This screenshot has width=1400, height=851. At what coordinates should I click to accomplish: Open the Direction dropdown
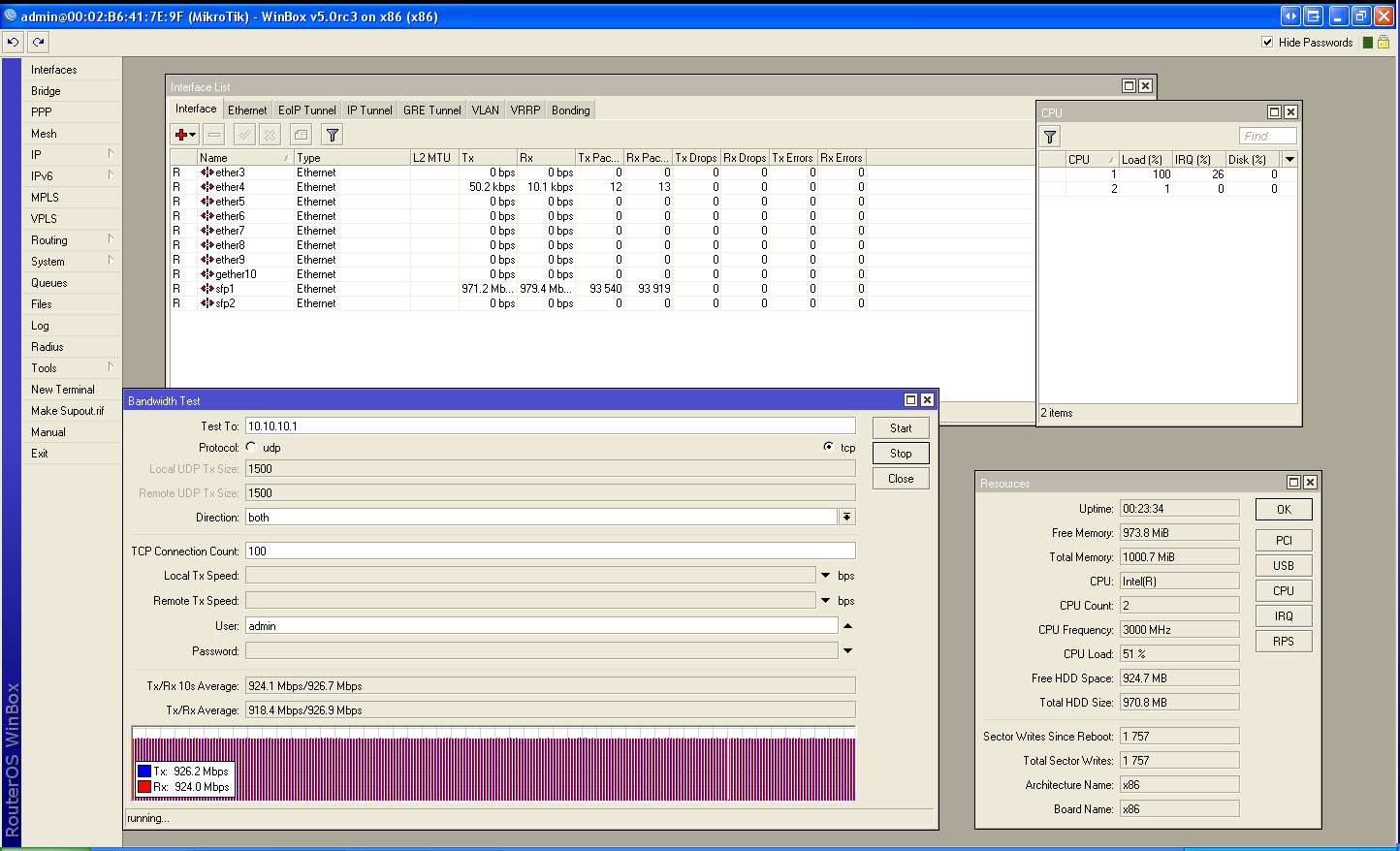click(846, 518)
